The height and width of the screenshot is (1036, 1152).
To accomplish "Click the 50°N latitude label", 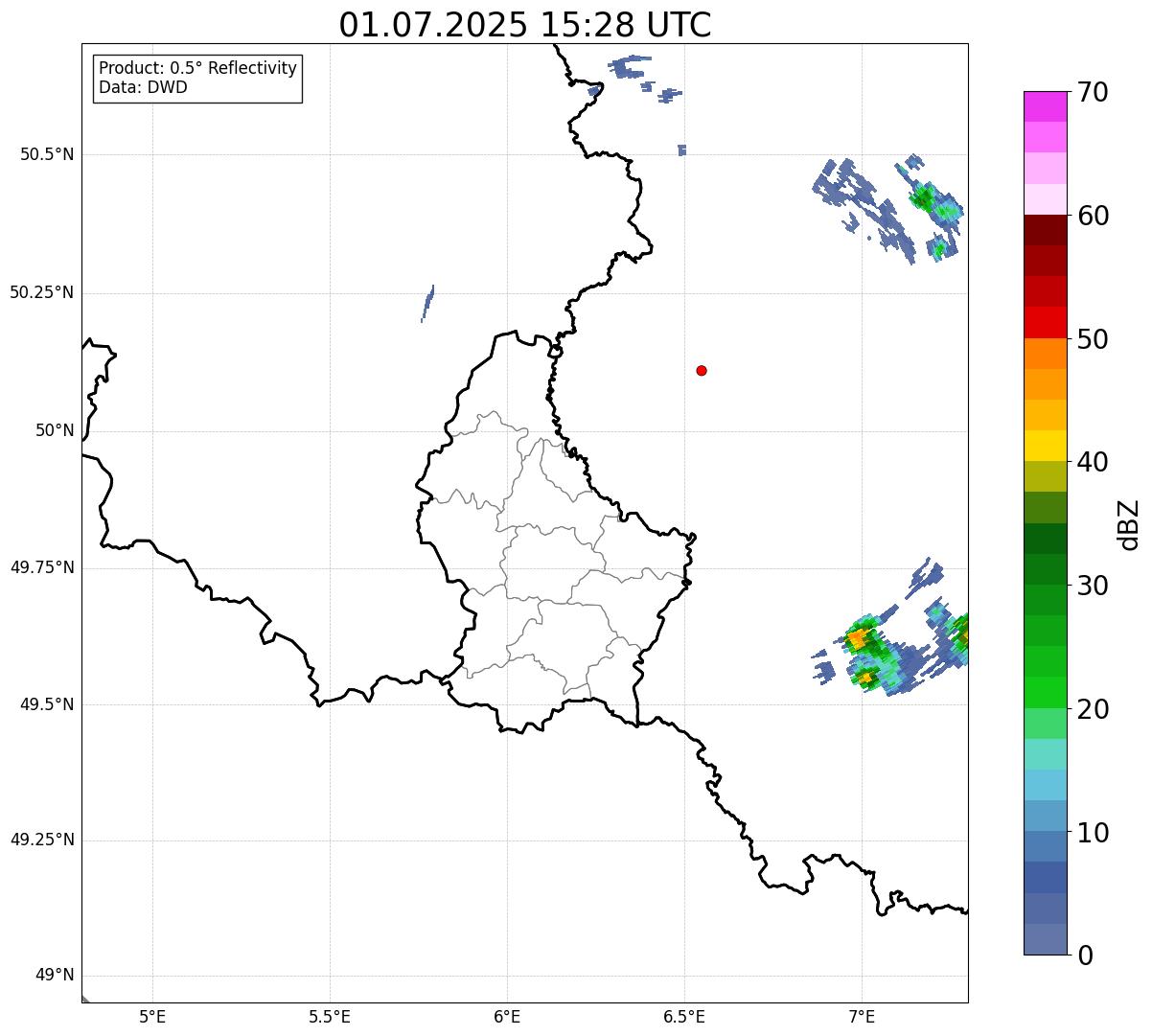I will tap(55, 430).
